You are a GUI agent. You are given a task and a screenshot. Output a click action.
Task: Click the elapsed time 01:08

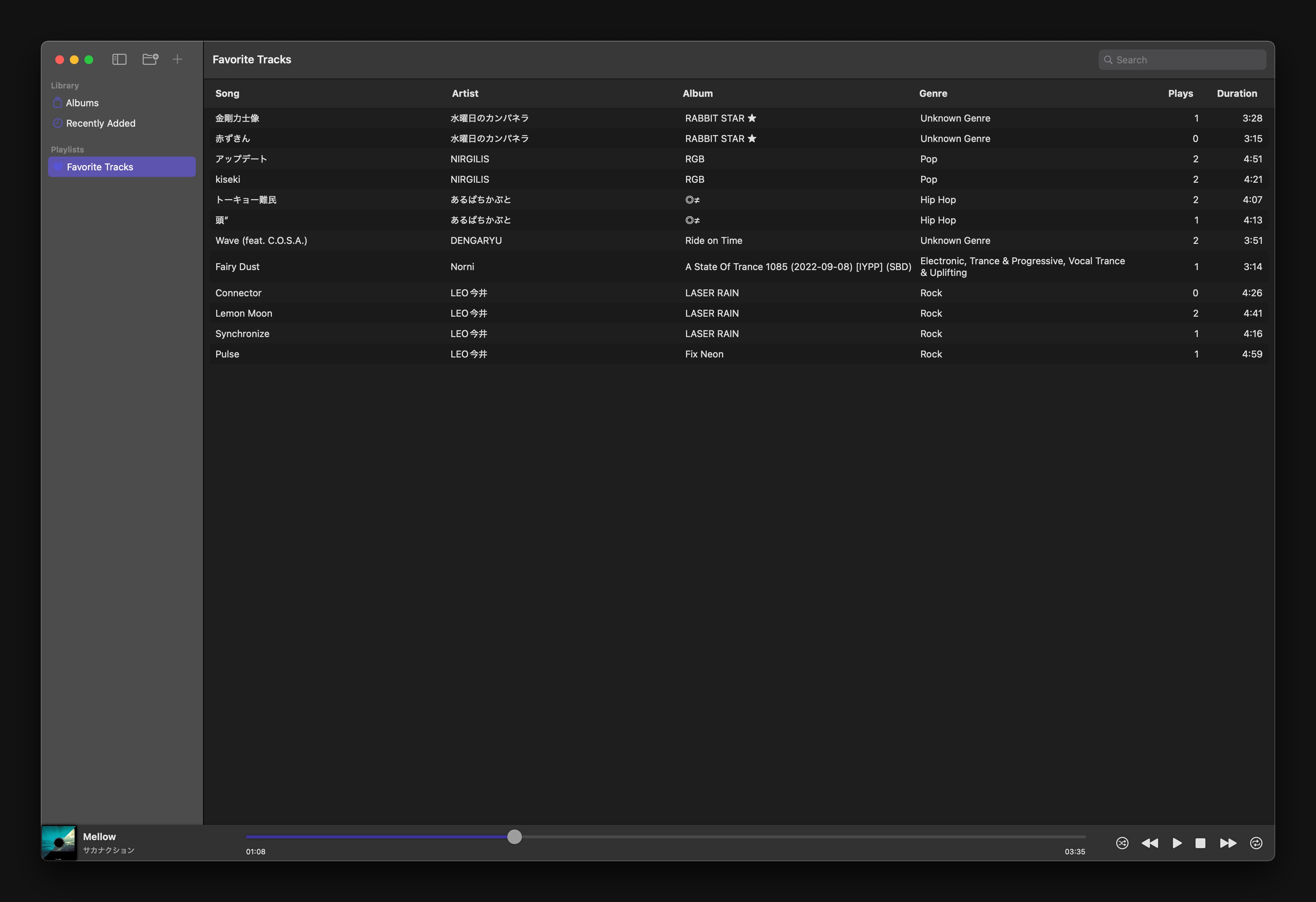point(255,852)
